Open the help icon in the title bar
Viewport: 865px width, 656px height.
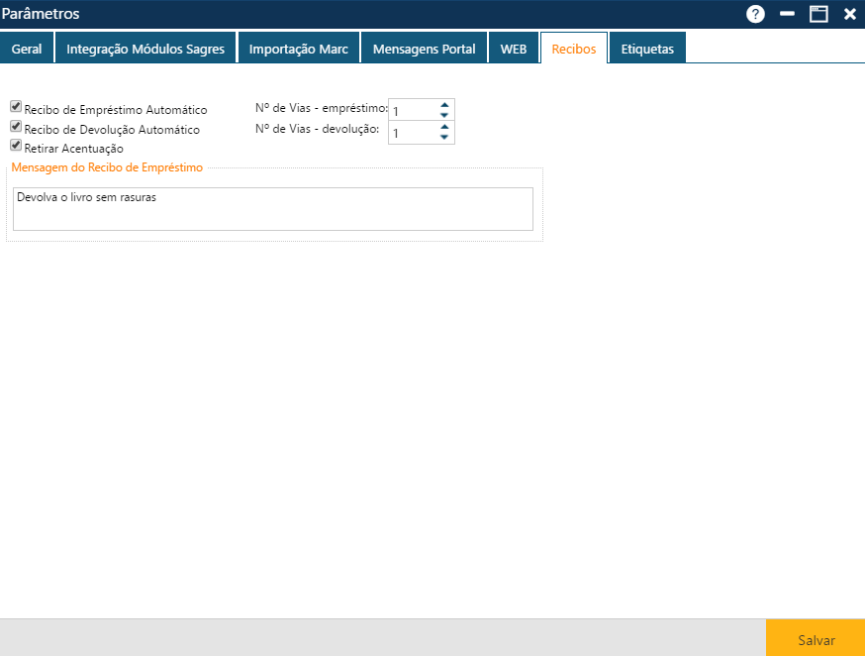click(x=757, y=14)
